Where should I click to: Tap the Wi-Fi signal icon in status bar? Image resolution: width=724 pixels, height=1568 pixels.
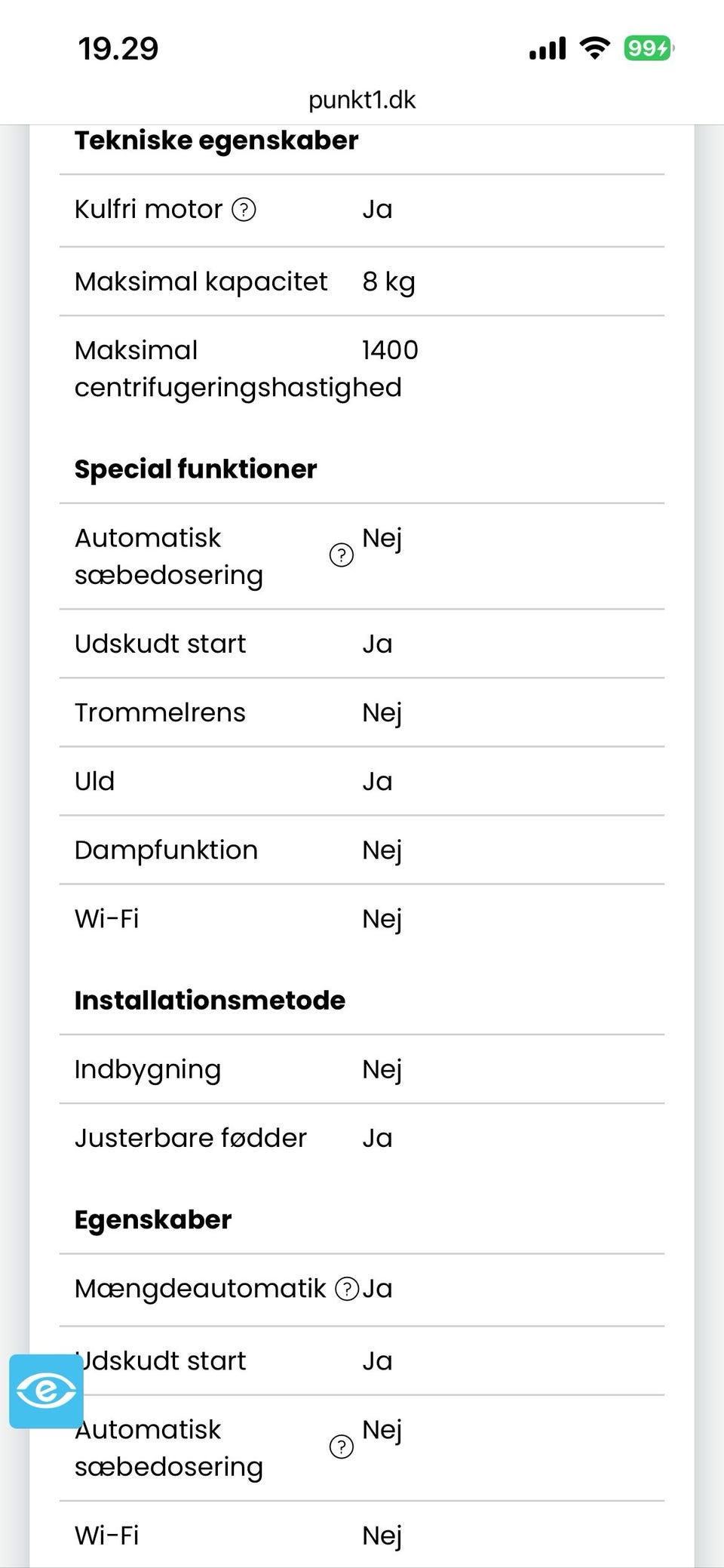594,49
